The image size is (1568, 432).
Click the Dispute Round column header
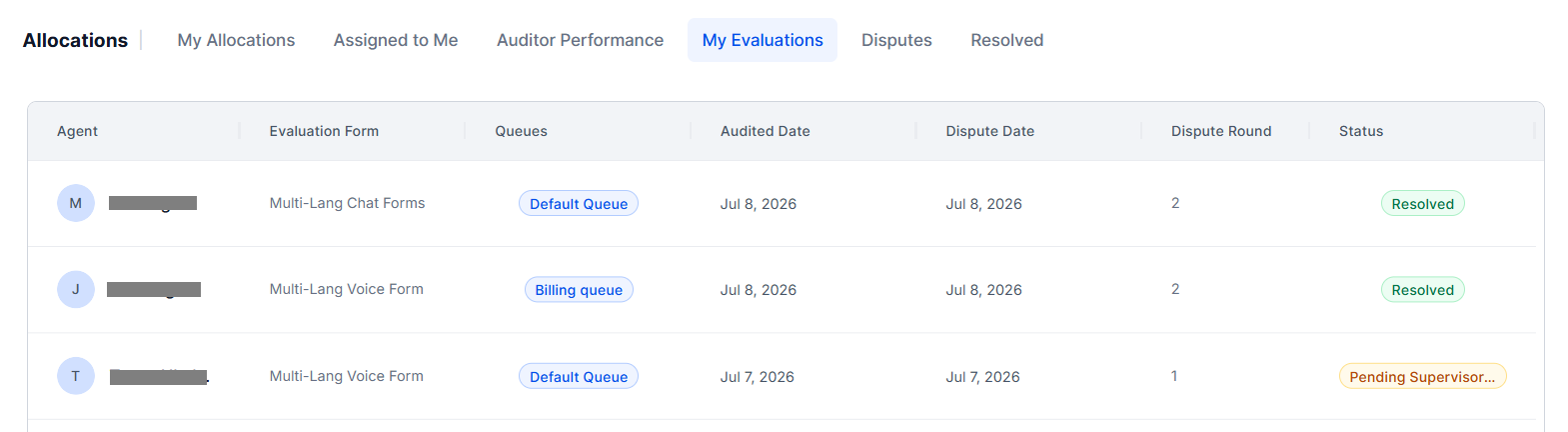(x=1221, y=131)
